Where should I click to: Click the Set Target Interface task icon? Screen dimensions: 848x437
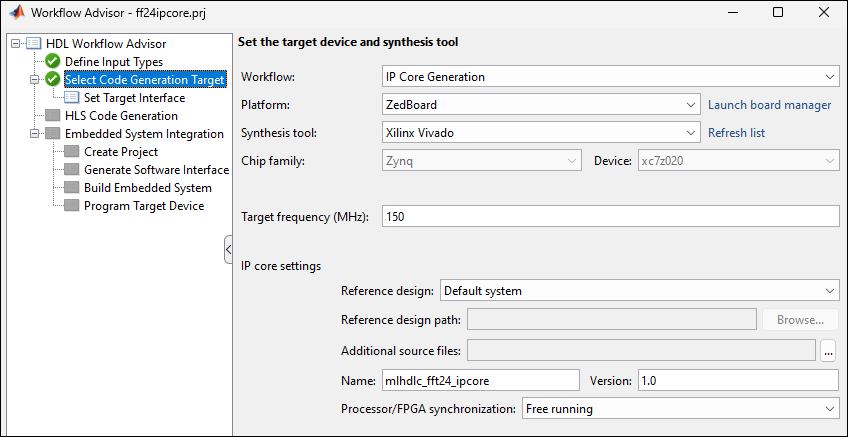(x=72, y=98)
